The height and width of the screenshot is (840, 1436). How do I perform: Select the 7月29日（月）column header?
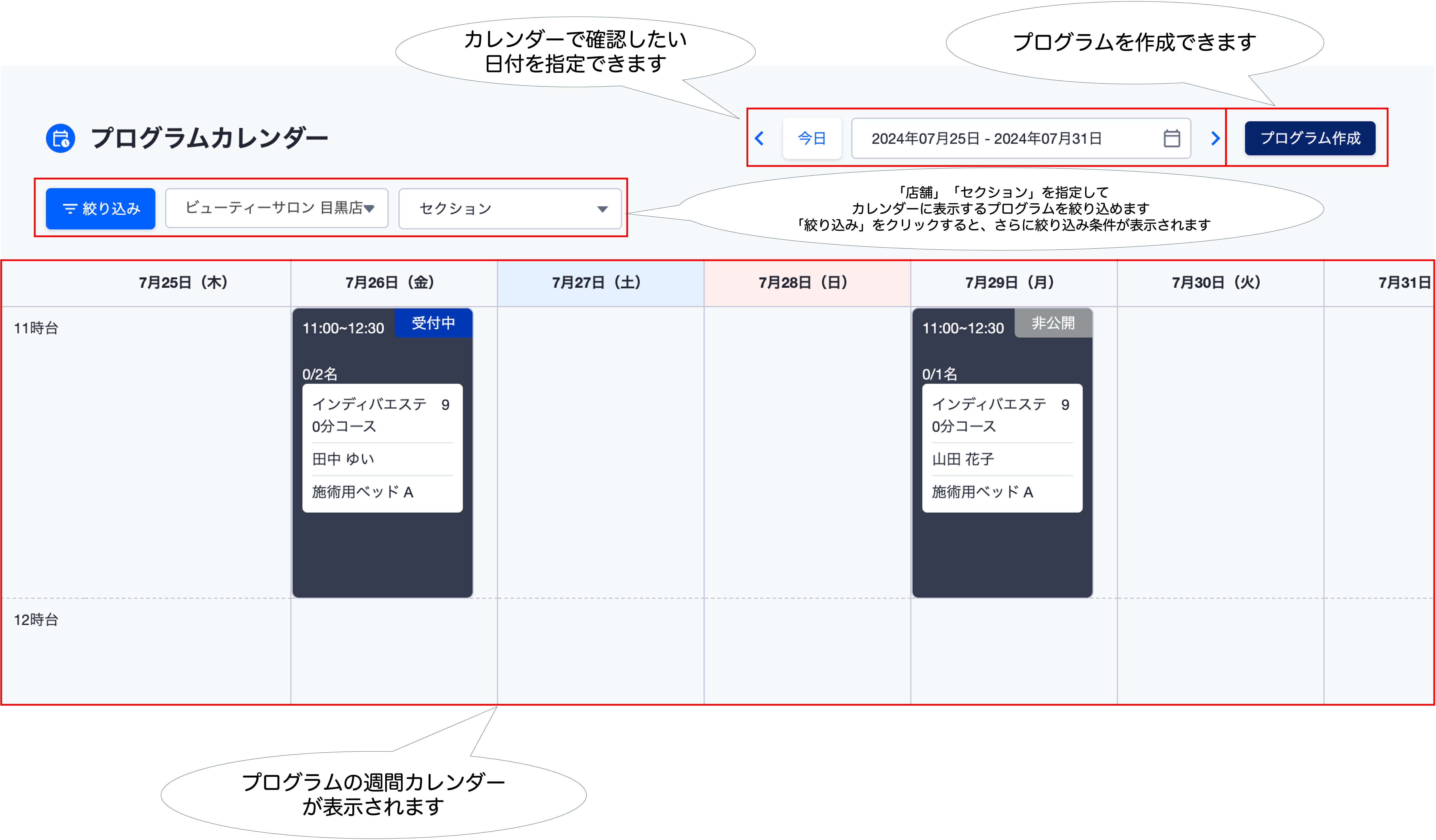point(1014,283)
